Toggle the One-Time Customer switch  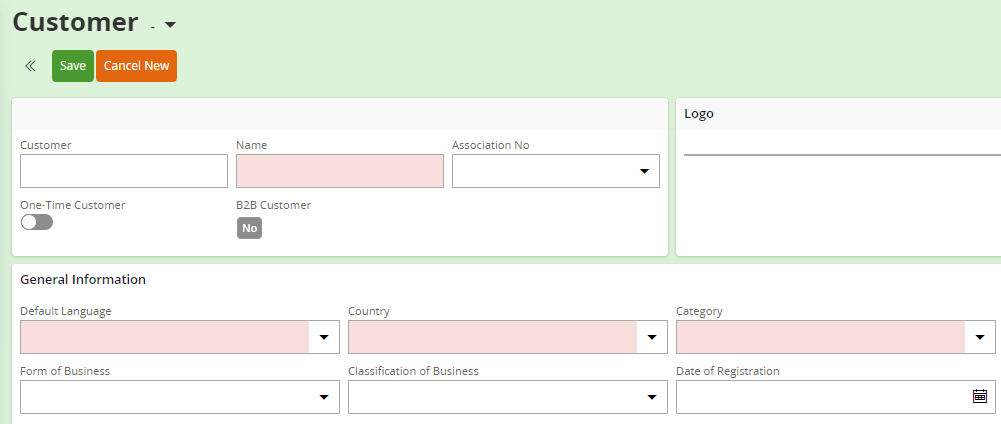(x=37, y=222)
